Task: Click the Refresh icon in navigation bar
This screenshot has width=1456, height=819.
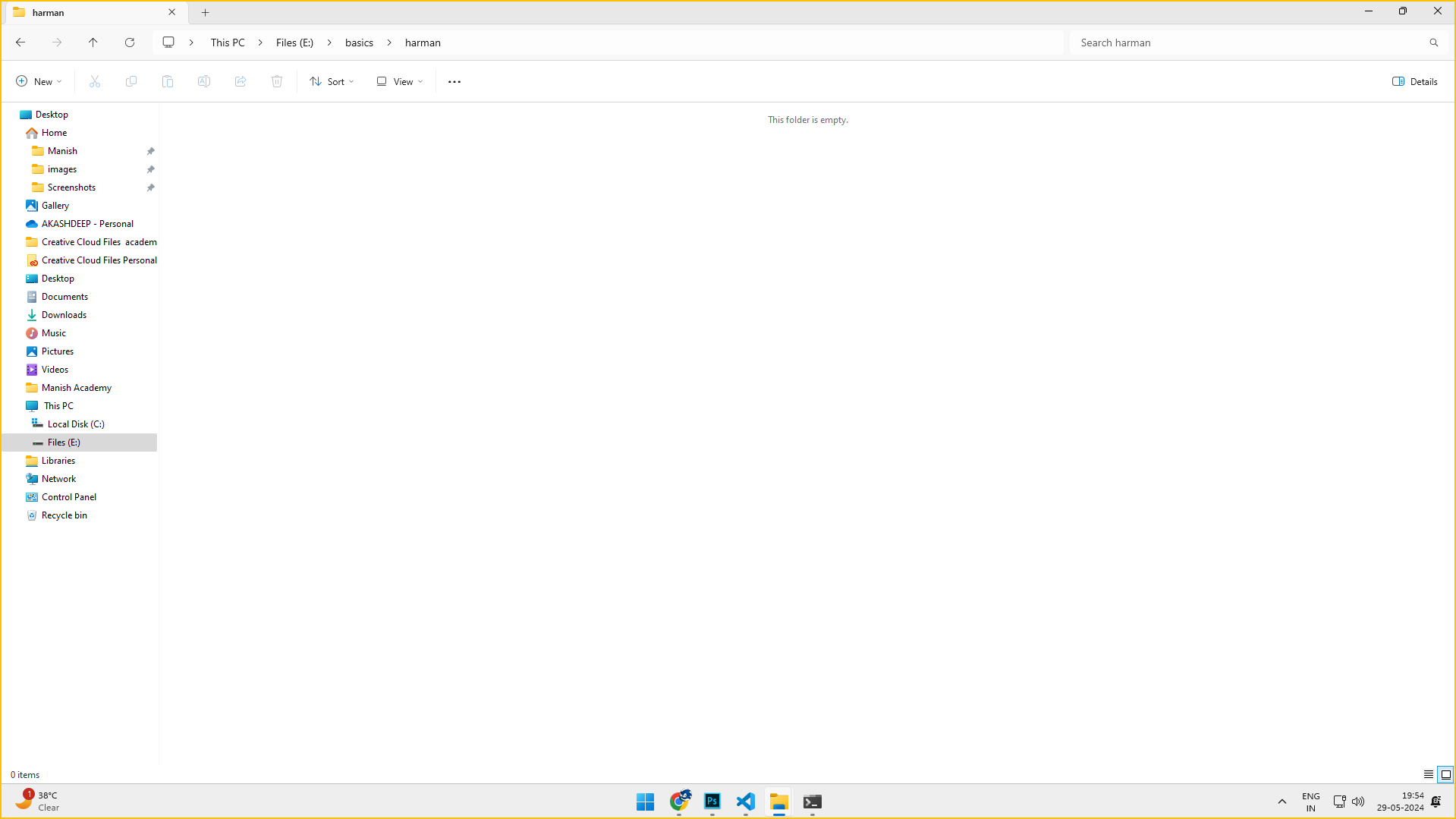Action: [130, 43]
